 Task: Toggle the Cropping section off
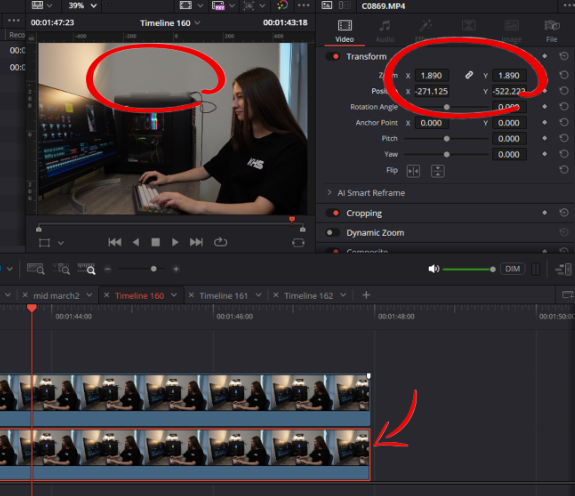coord(333,213)
